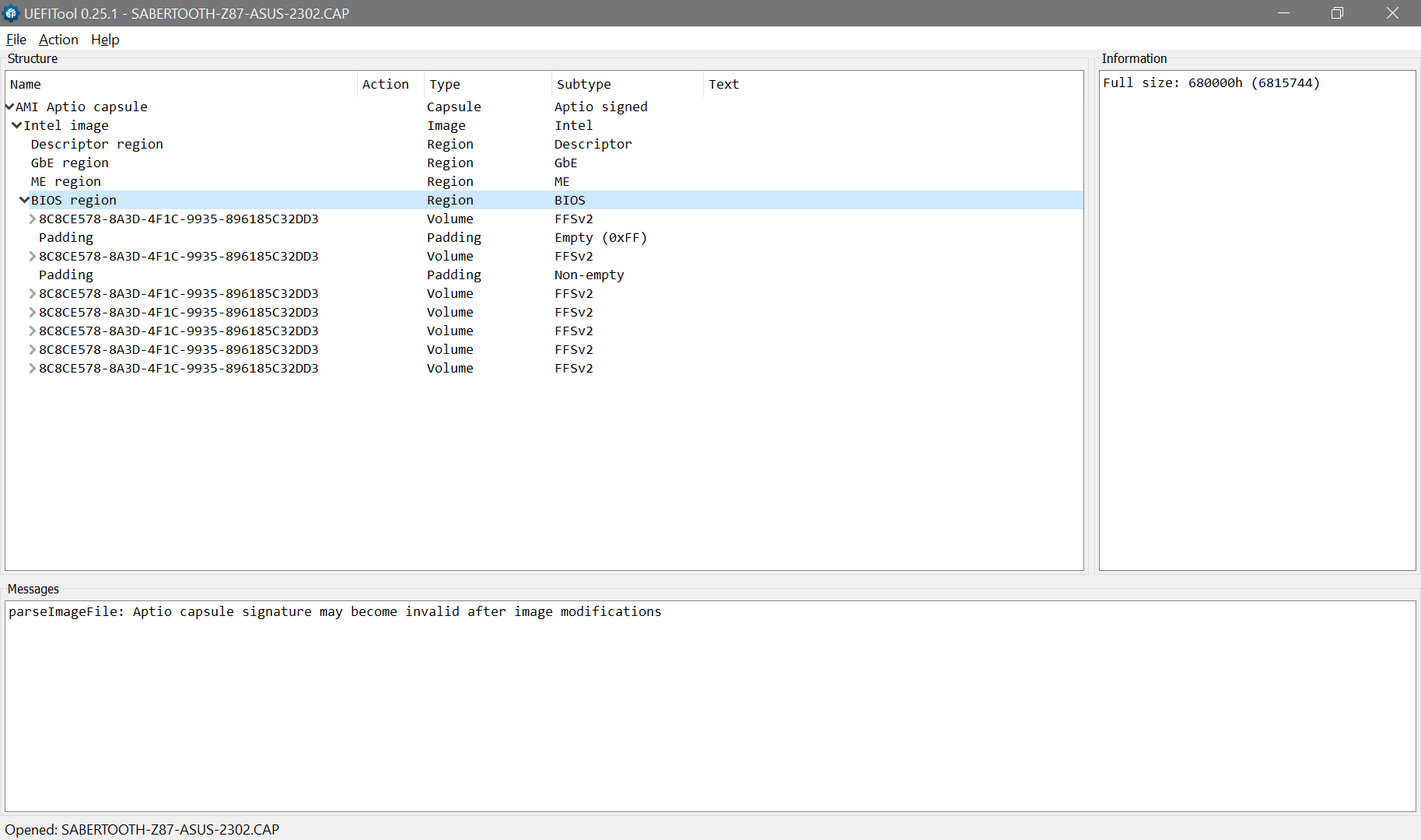Select the ME region row

(x=544, y=181)
